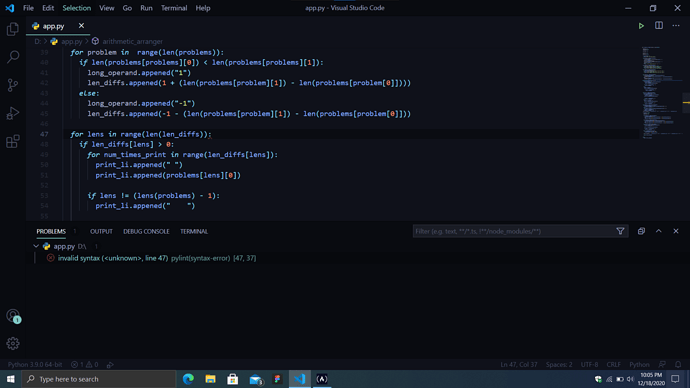Open the Run menu

pos(147,8)
